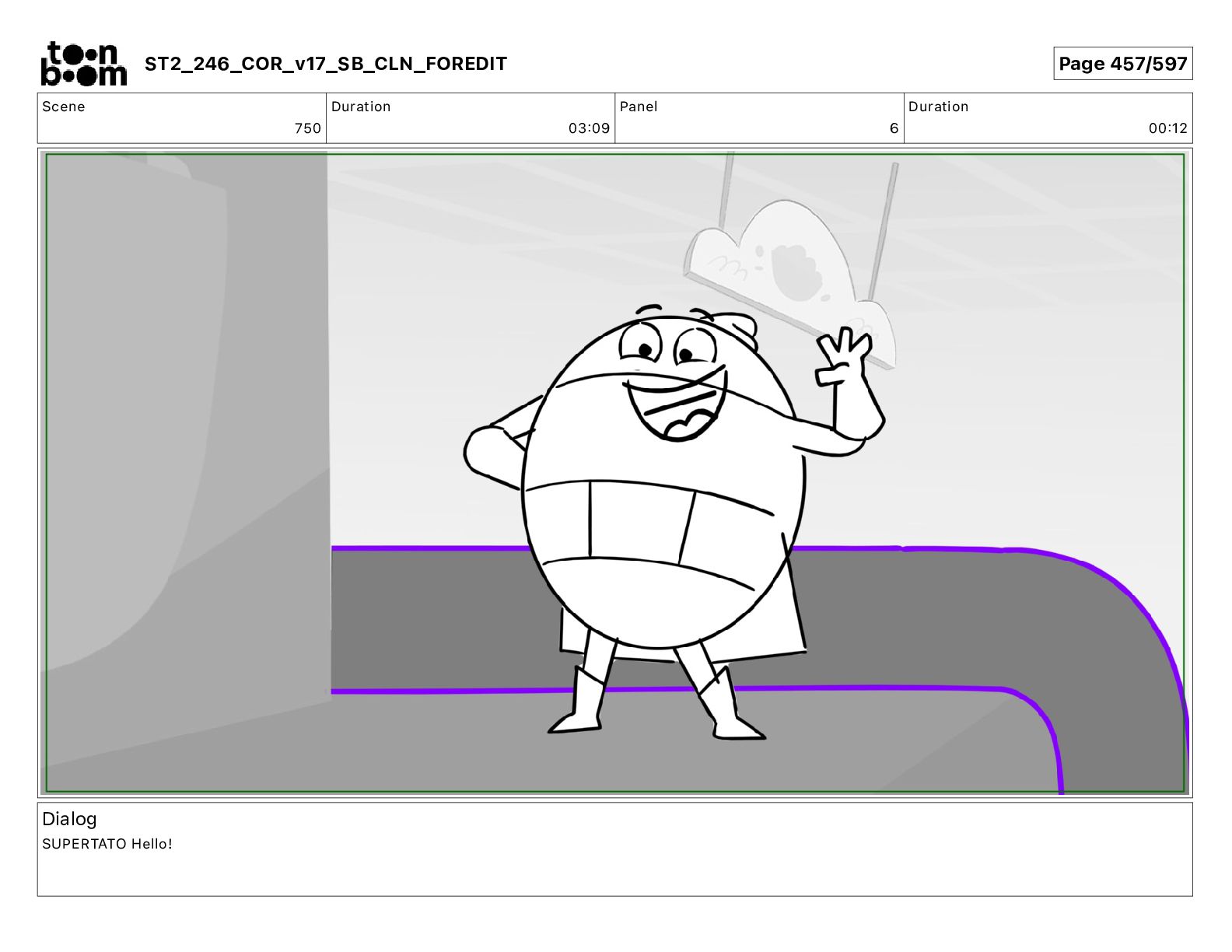
Task: Select the dialog line SUPERTATO Hello!
Action: click(107, 844)
